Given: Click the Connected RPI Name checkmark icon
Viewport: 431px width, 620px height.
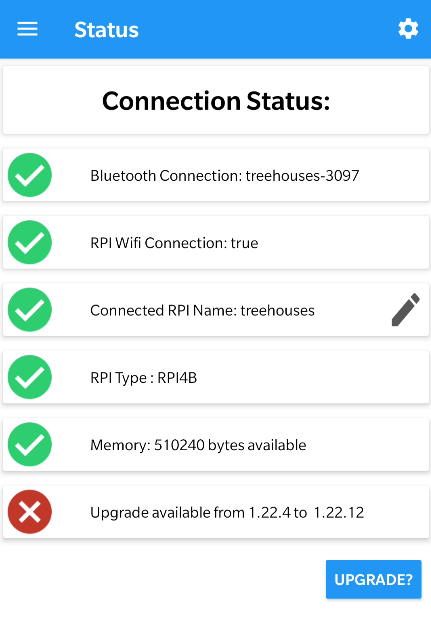Looking at the screenshot, I should [x=30, y=310].
